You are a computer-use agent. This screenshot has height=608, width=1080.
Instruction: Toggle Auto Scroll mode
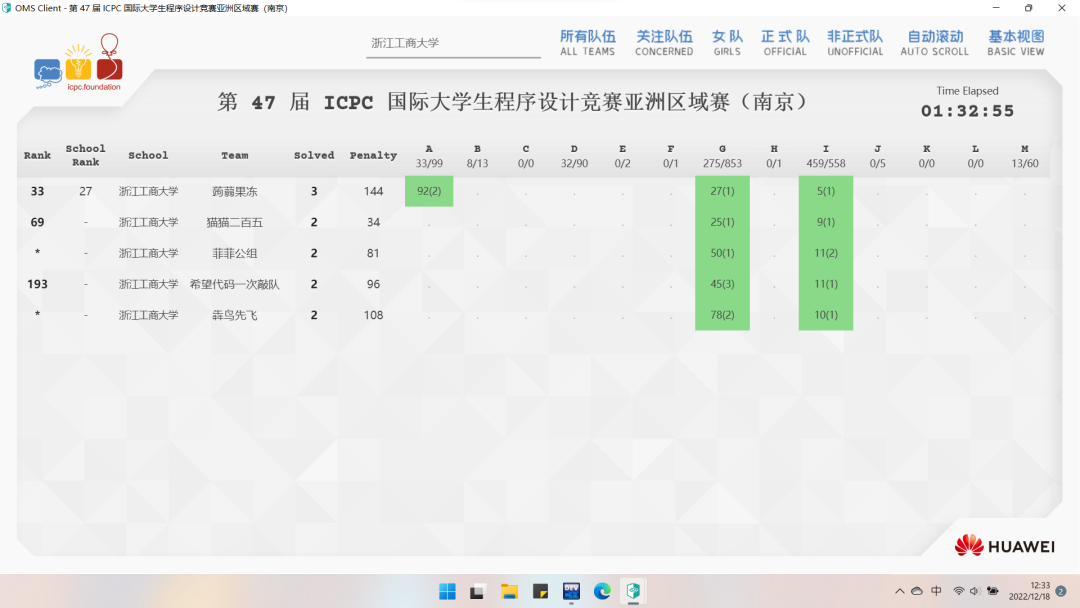pos(934,43)
